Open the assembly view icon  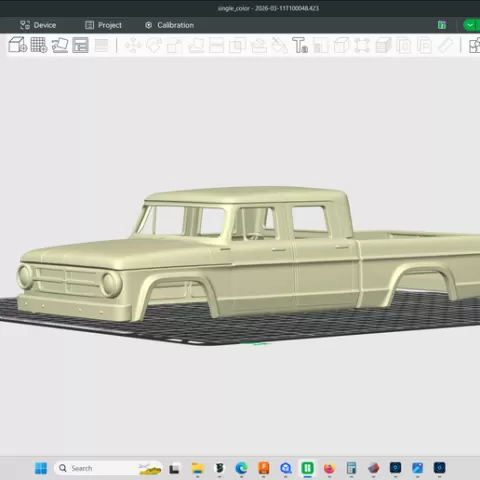coord(474,45)
